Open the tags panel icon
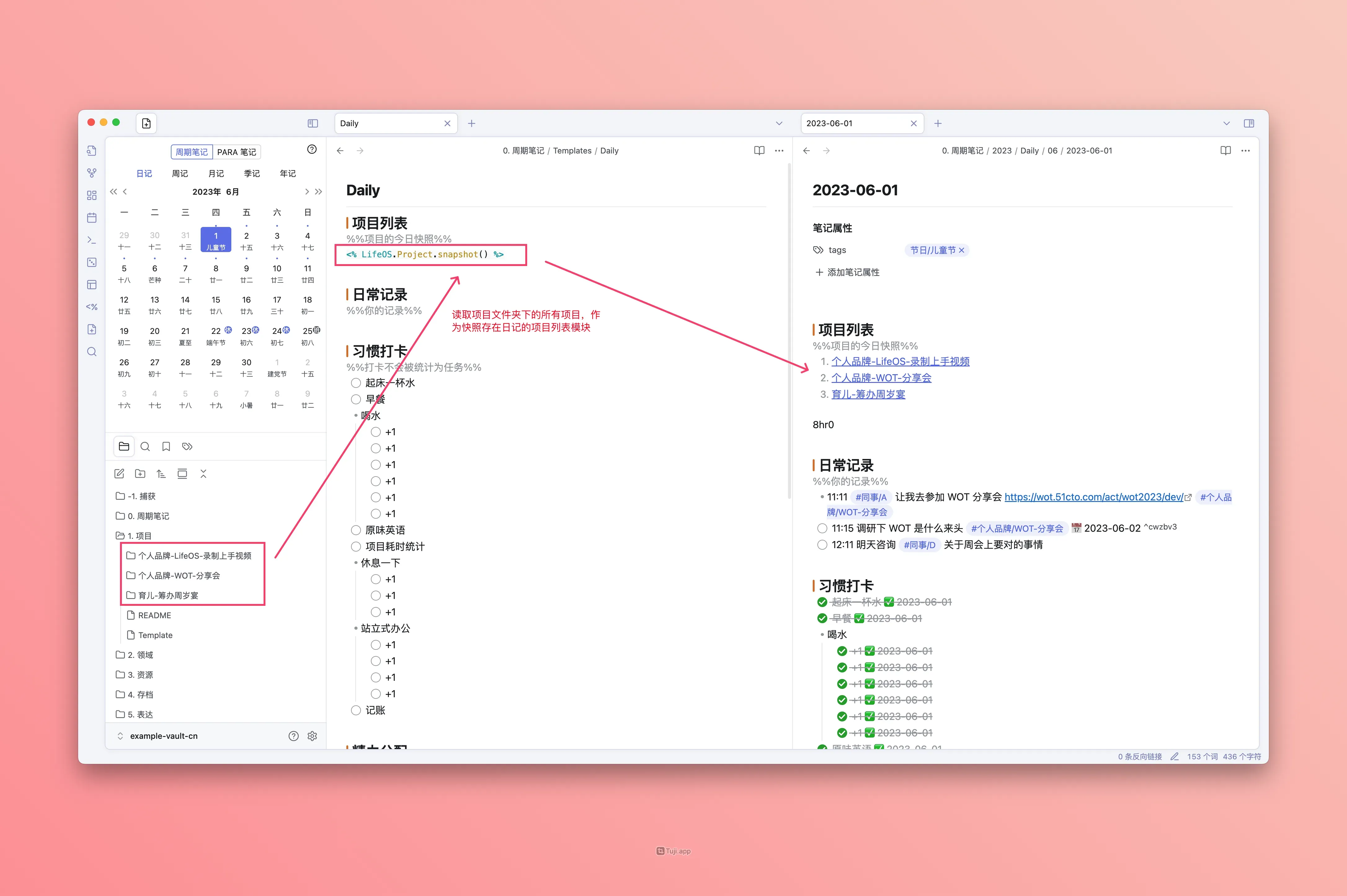This screenshot has width=1347, height=896. point(187,446)
